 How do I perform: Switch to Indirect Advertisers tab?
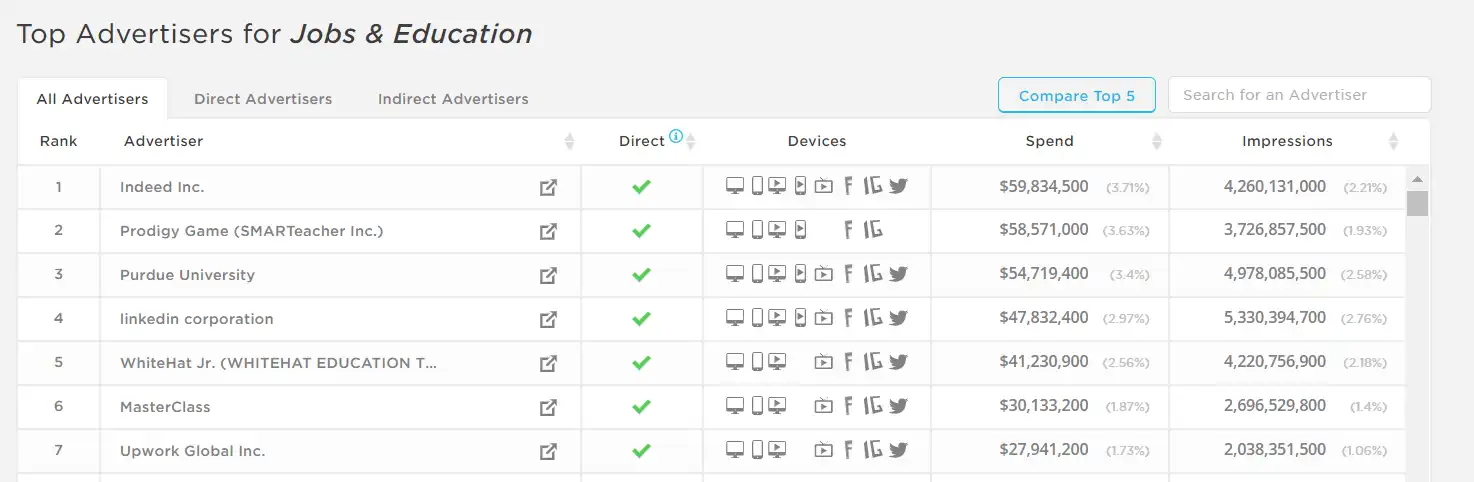pyautogui.click(x=453, y=99)
